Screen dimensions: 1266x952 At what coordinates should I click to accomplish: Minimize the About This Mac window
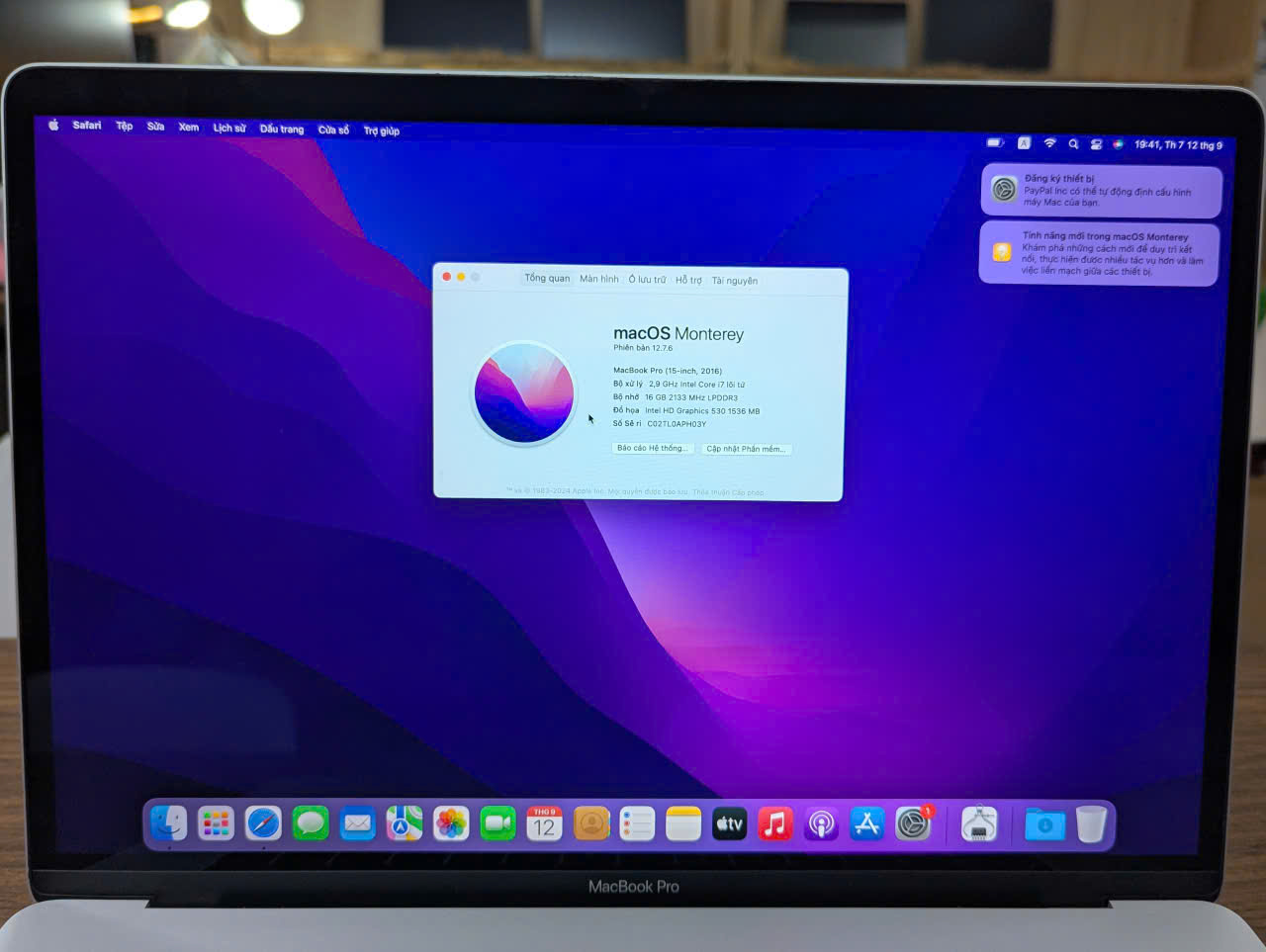[x=461, y=277]
